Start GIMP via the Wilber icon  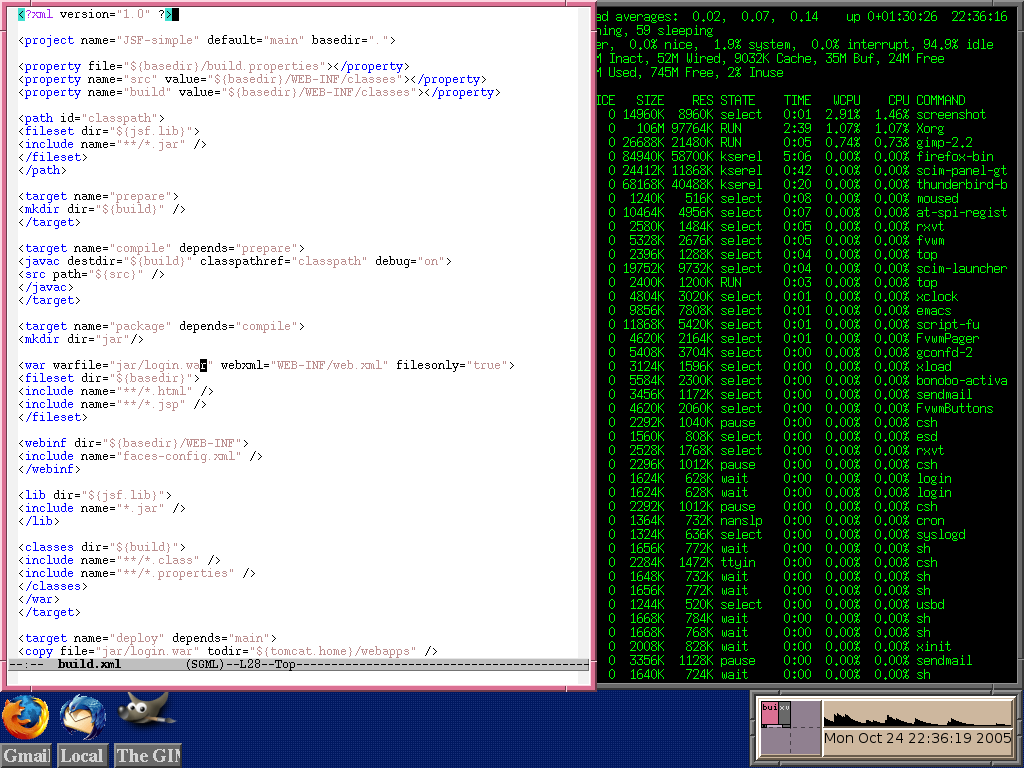(x=146, y=711)
